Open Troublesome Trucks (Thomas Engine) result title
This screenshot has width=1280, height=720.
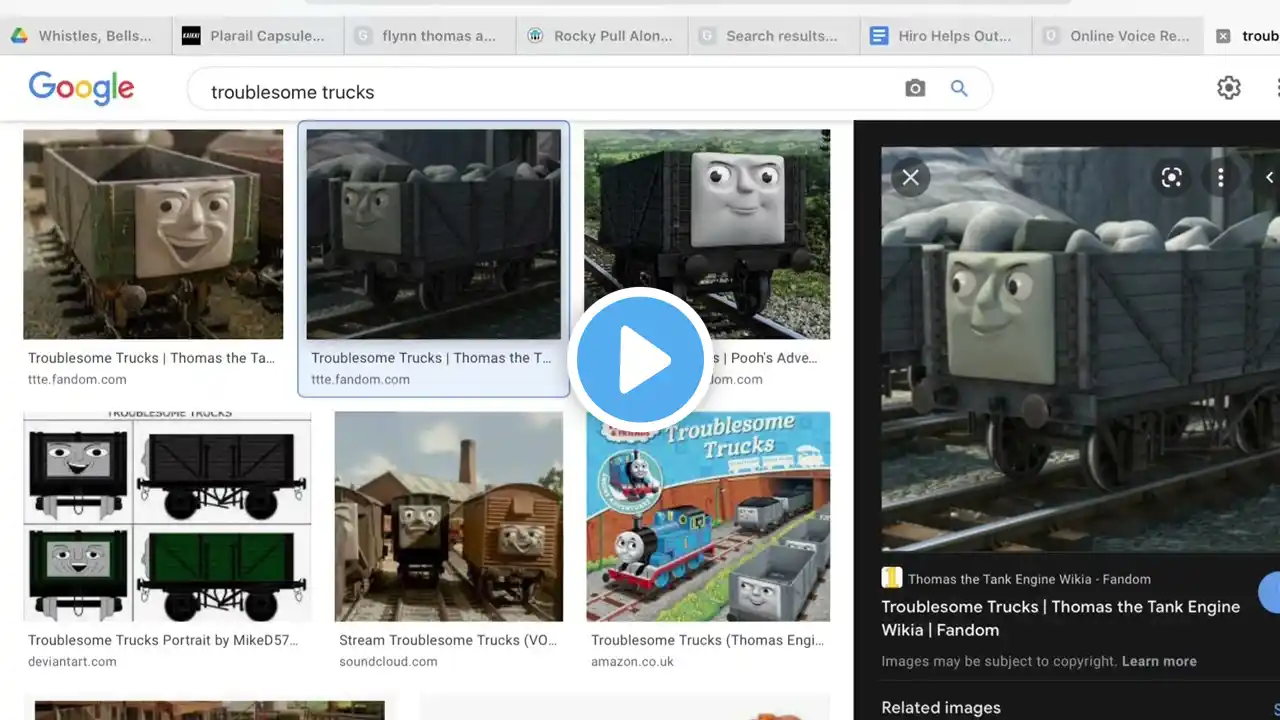[x=707, y=640]
